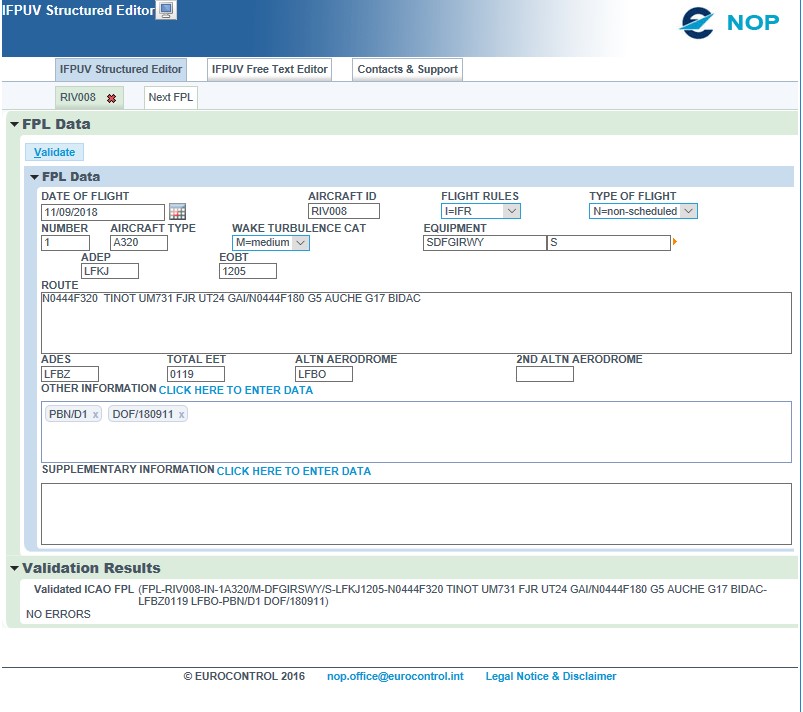Click the EOBT field with 1205
Viewport: 803px width, 712px height.
[x=248, y=271]
